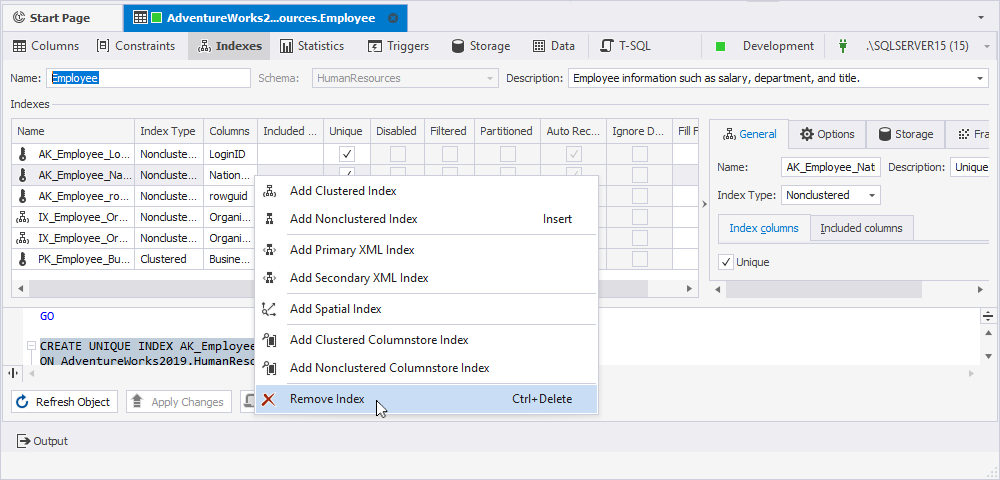Click the Add Clustered Columnstore Index icon
Image resolution: width=1000 pixels, height=480 pixels.
tap(269, 340)
